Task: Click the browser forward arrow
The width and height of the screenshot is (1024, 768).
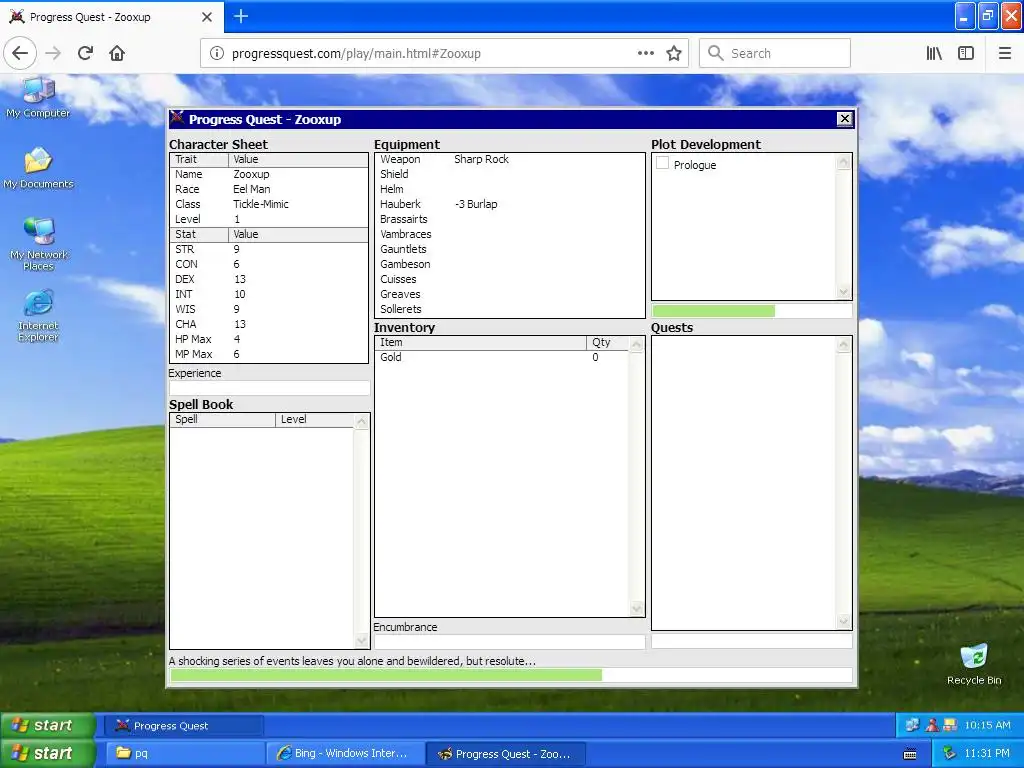Action: coord(53,53)
